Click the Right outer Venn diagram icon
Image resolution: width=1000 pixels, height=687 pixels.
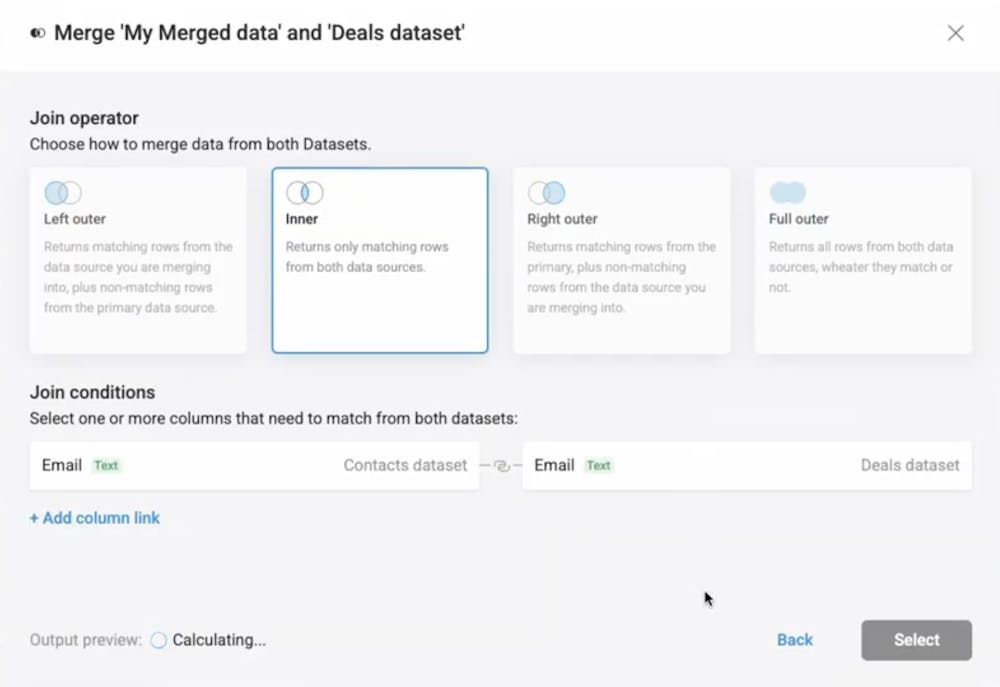[x=547, y=192]
